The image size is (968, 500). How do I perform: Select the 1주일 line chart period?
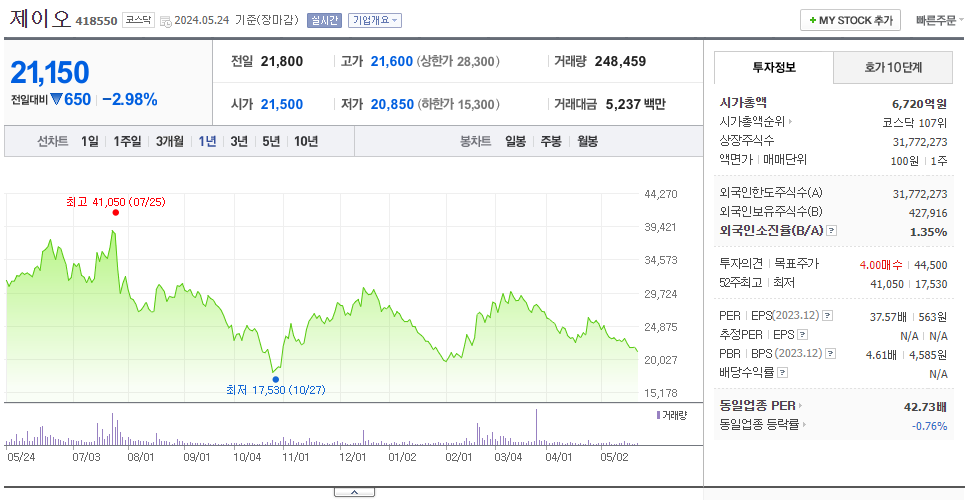(x=127, y=141)
